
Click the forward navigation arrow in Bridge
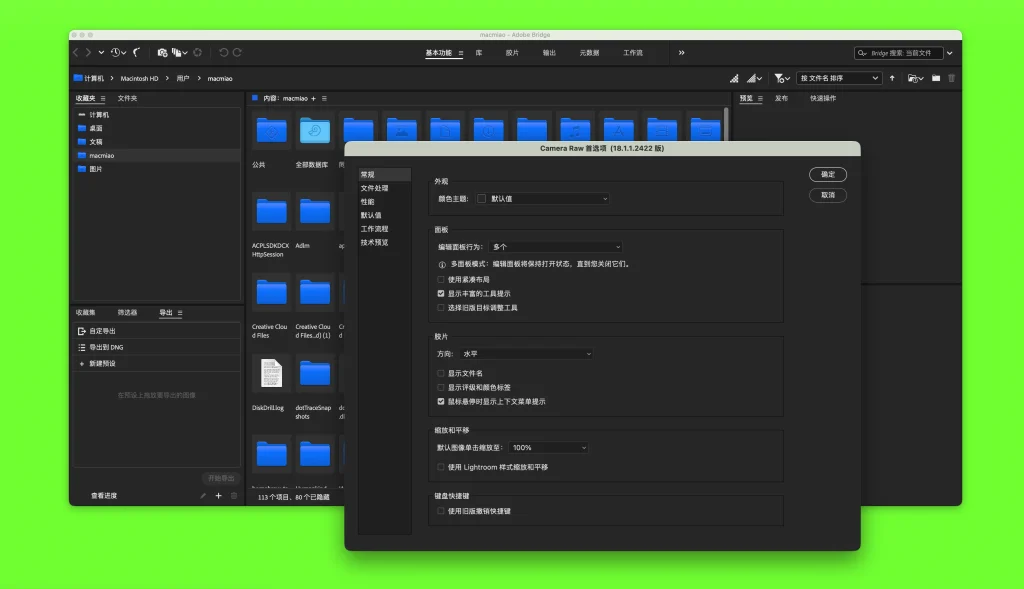pos(88,52)
